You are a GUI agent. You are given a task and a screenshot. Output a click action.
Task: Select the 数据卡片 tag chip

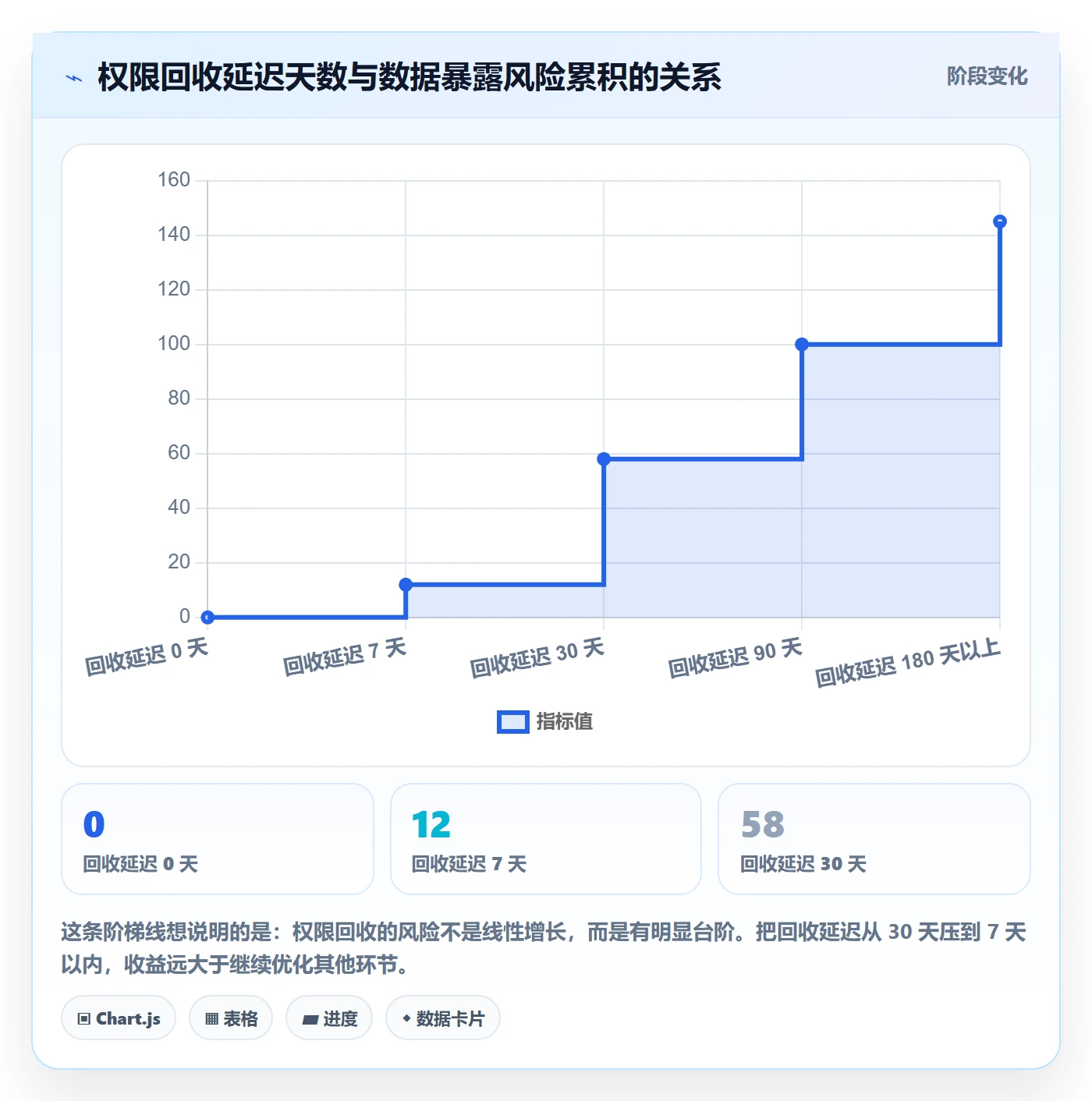[x=443, y=1018]
